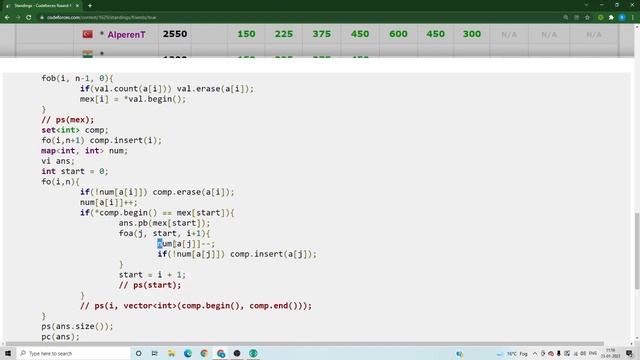Open the tab search dropdown arrow
This screenshot has width=640, height=360.
pos(586,5)
